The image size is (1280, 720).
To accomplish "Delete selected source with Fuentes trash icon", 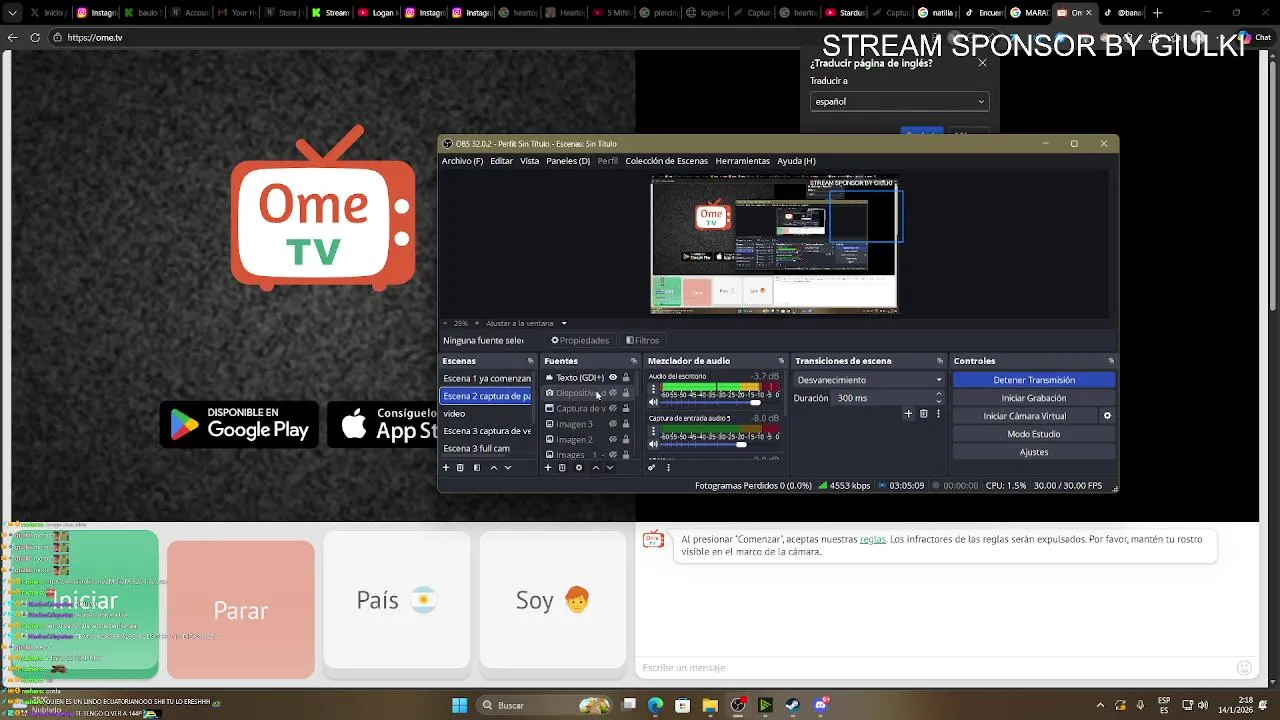I will click(562, 468).
